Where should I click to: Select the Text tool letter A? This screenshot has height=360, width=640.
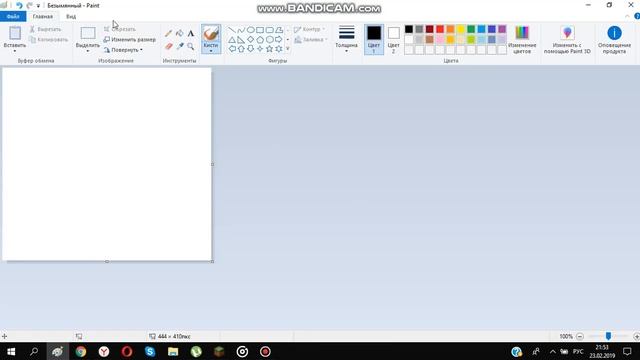pyautogui.click(x=191, y=33)
